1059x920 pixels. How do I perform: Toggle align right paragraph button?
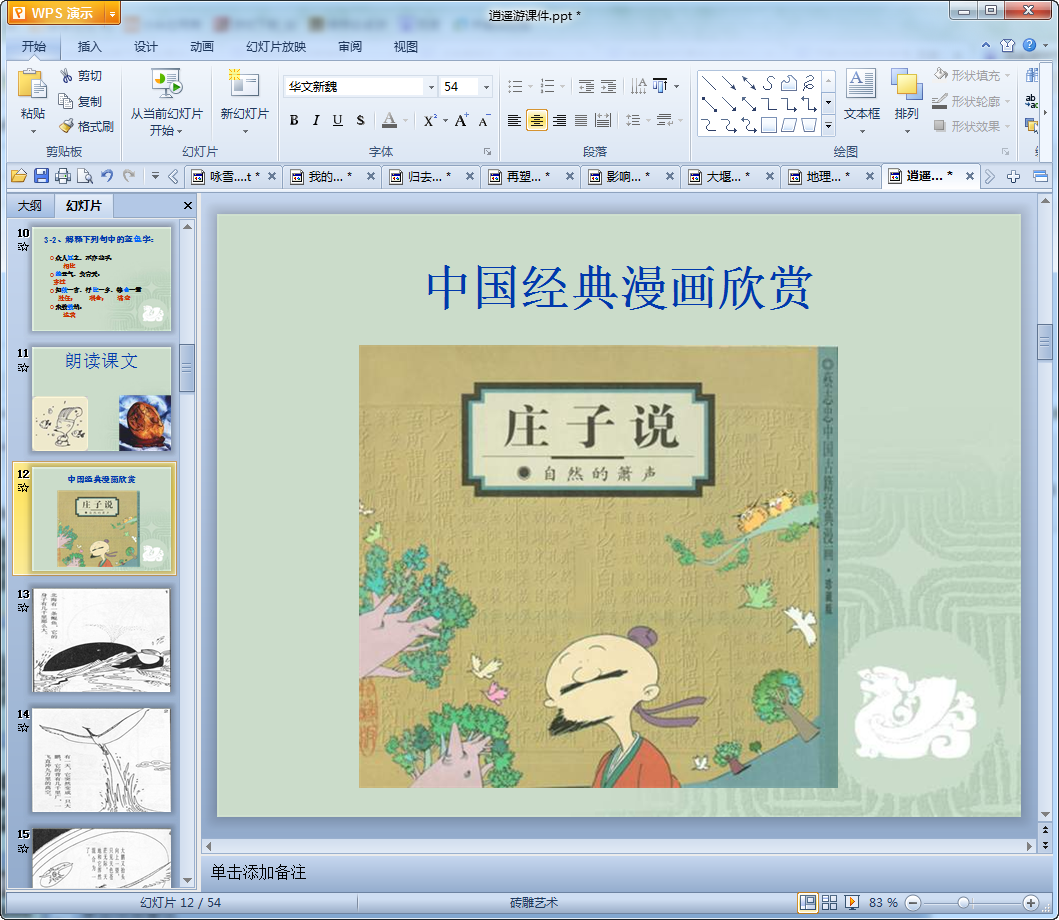(559, 120)
